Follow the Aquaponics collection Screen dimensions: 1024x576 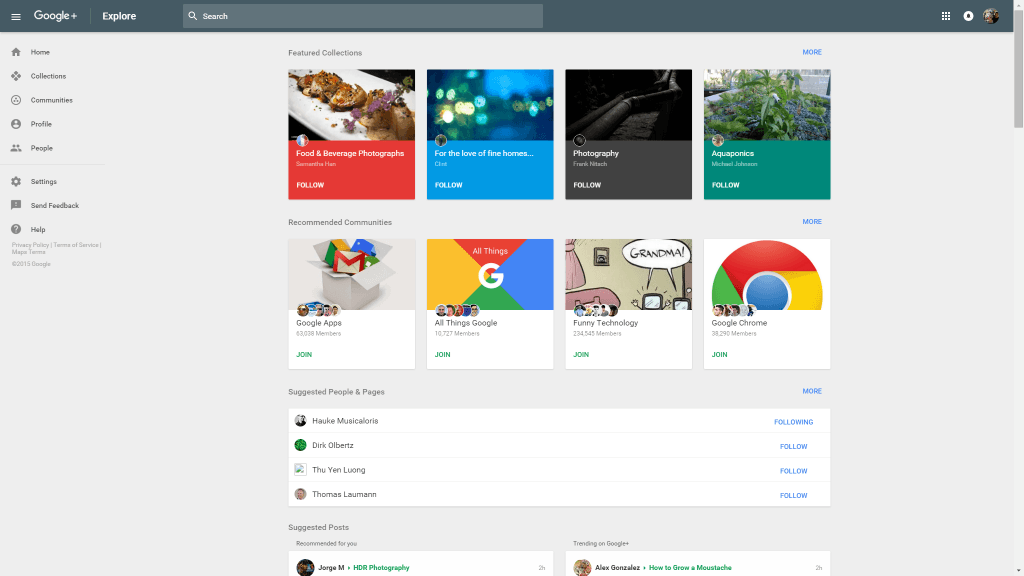(x=725, y=185)
